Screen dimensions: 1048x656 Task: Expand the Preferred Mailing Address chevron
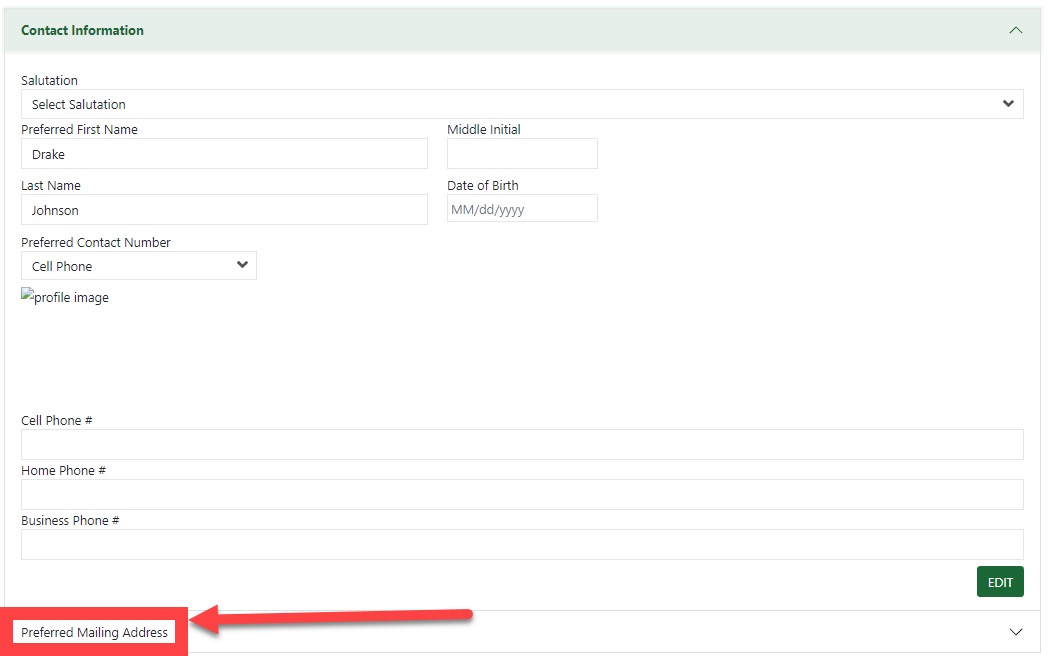pos(1015,632)
